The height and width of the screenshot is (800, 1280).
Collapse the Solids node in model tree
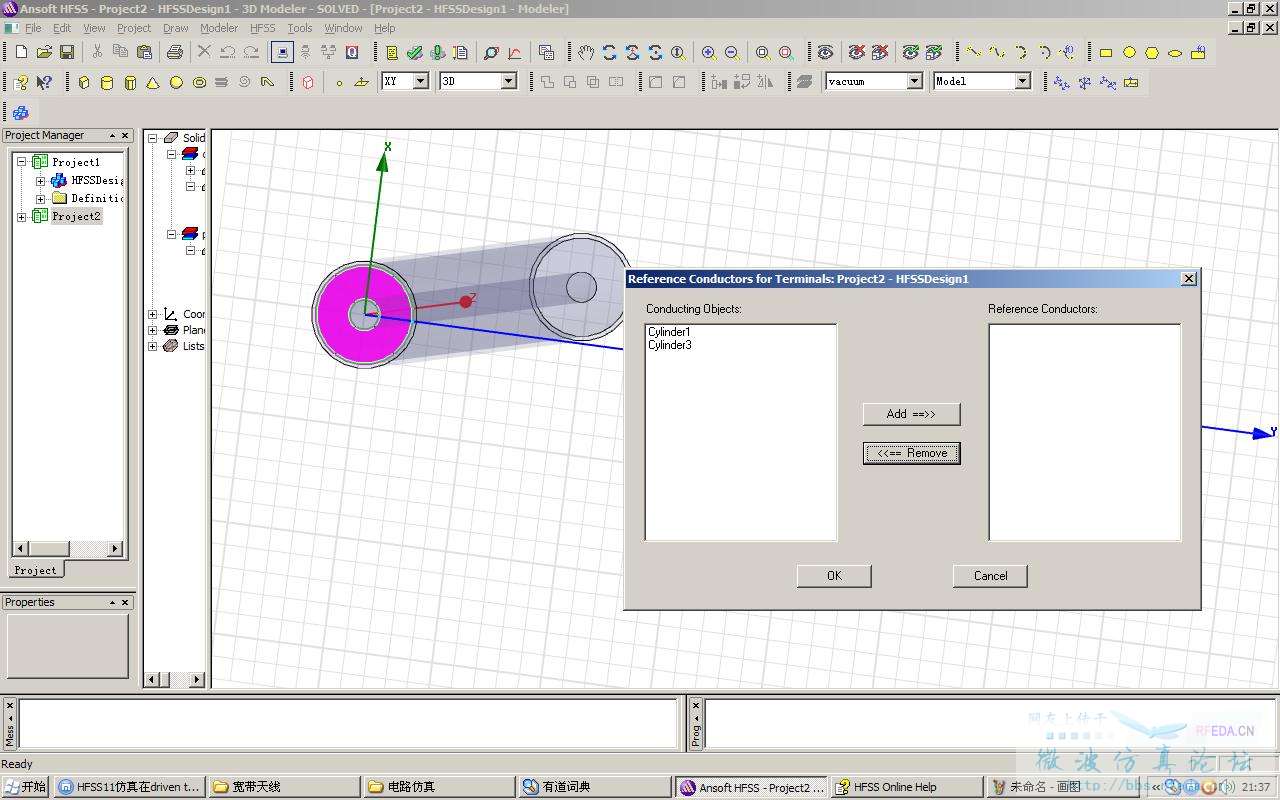[x=153, y=138]
